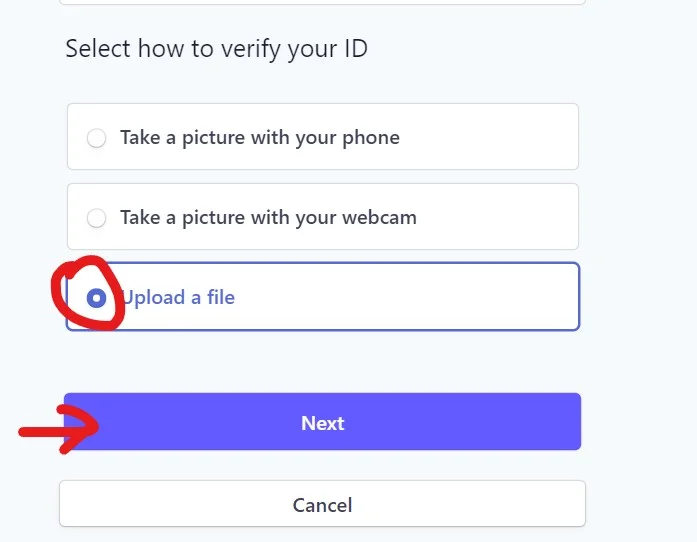The width and height of the screenshot is (697, 542).
Task: Click the 'Upload a file' option text
Action: click(180, 297)
